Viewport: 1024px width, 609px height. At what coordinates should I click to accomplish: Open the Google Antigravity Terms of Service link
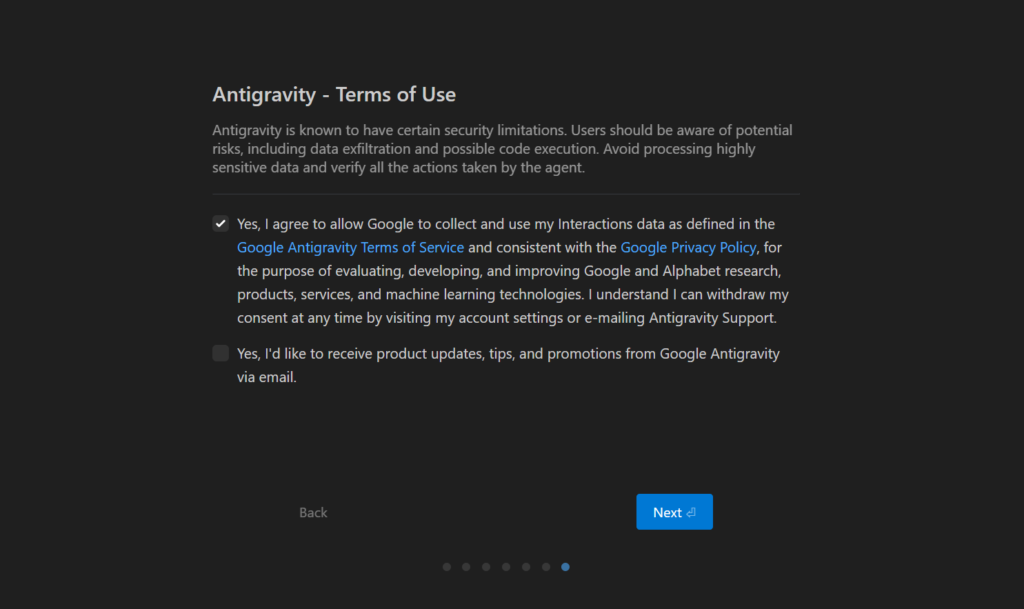pyautogui.click(x=350, y=247)
